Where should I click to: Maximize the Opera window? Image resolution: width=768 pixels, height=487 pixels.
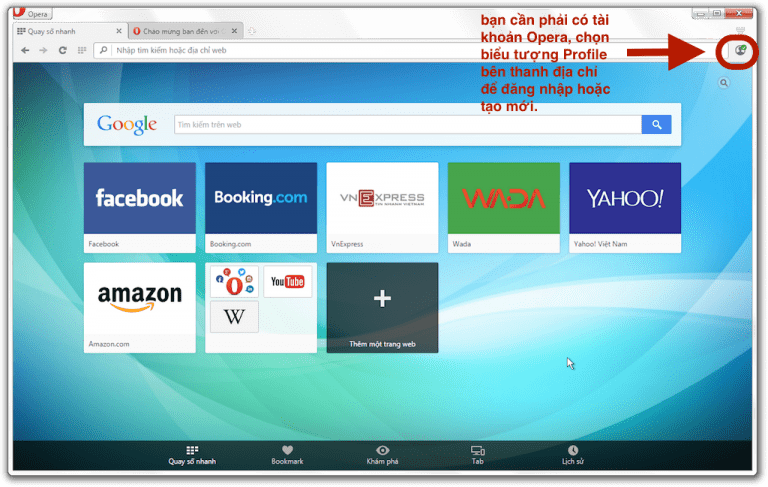click(717, 13)
